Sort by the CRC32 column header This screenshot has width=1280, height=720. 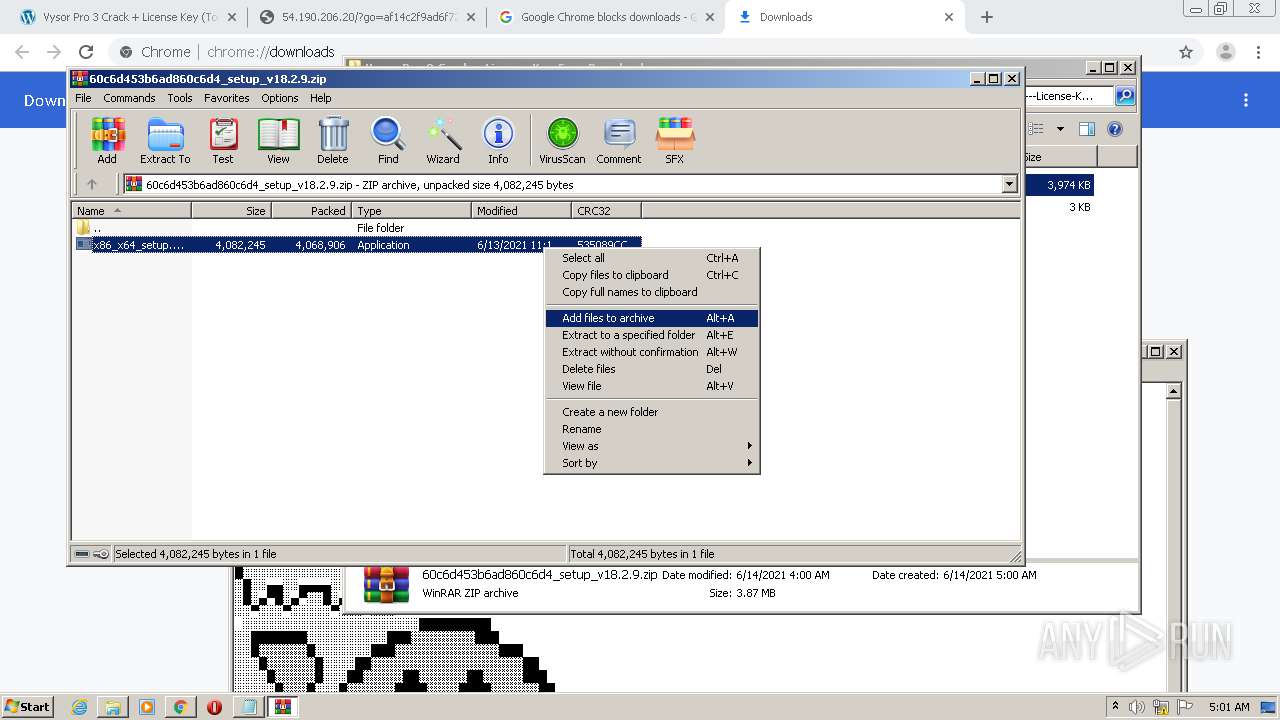pyautogui.click(x=606, y=210)
